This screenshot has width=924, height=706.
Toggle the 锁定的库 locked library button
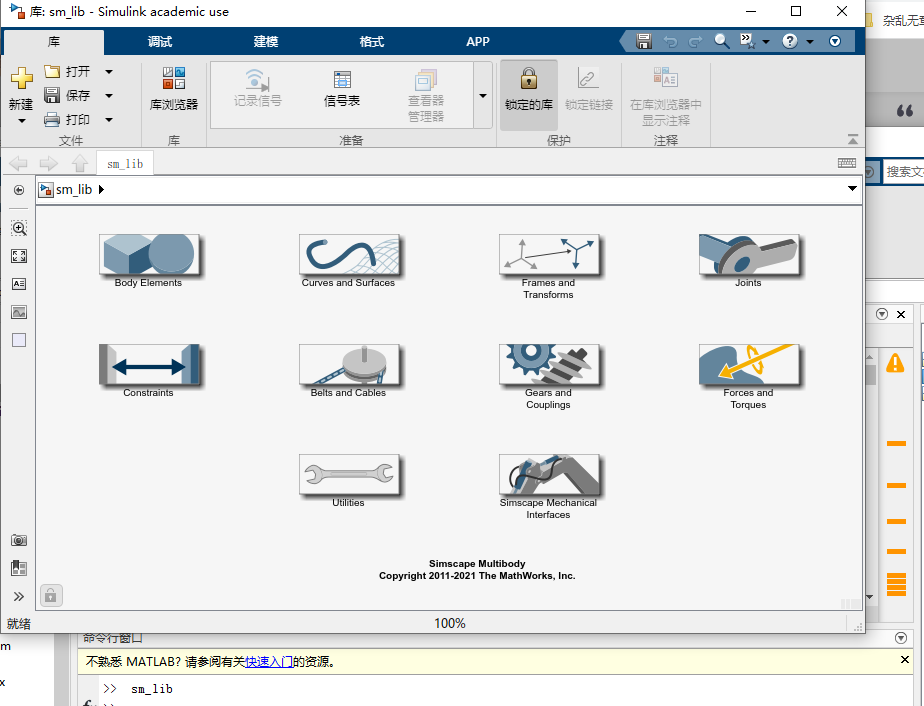(x=529, y=94)
